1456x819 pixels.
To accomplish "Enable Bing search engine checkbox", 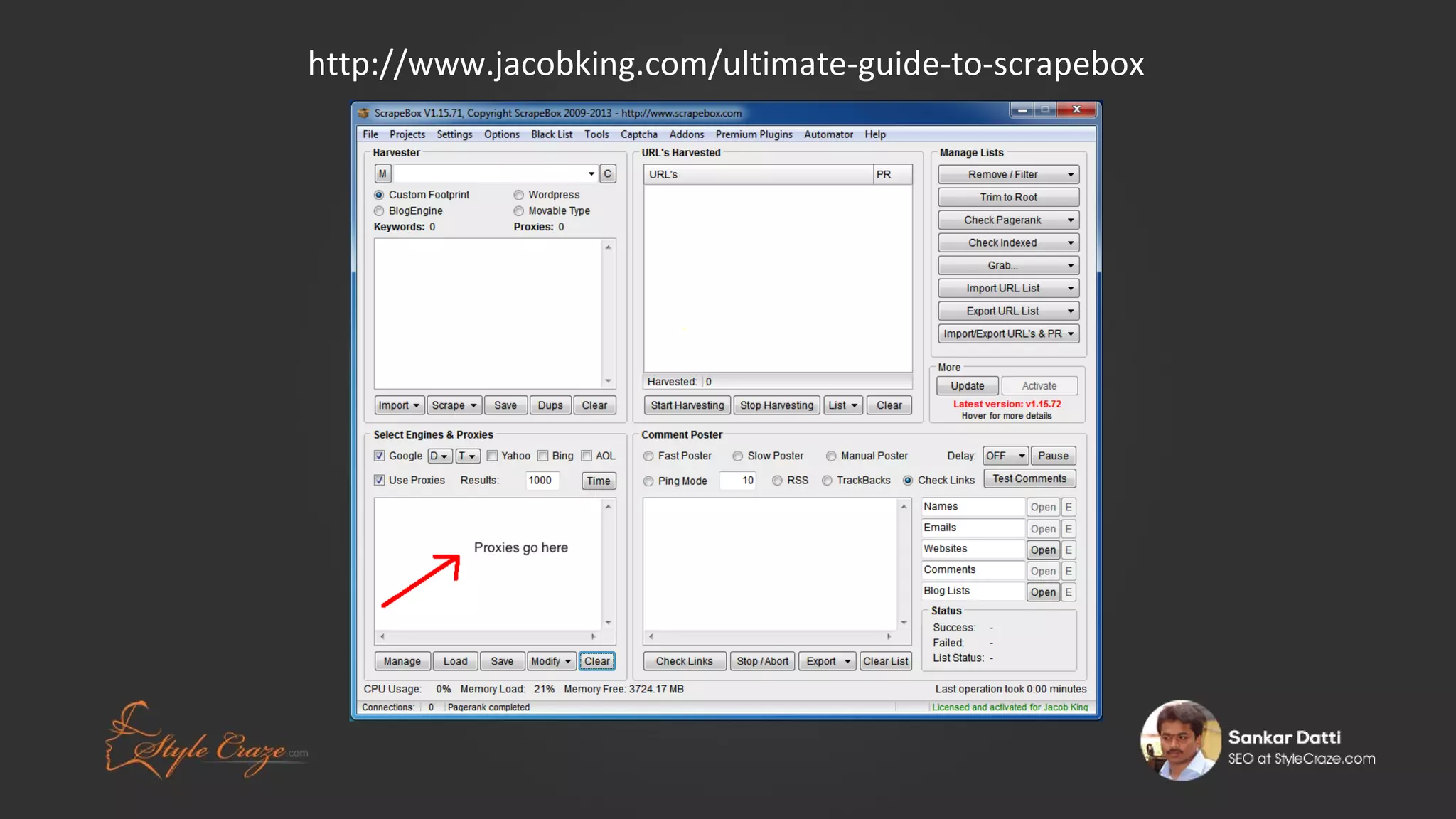I will [543, 456].
